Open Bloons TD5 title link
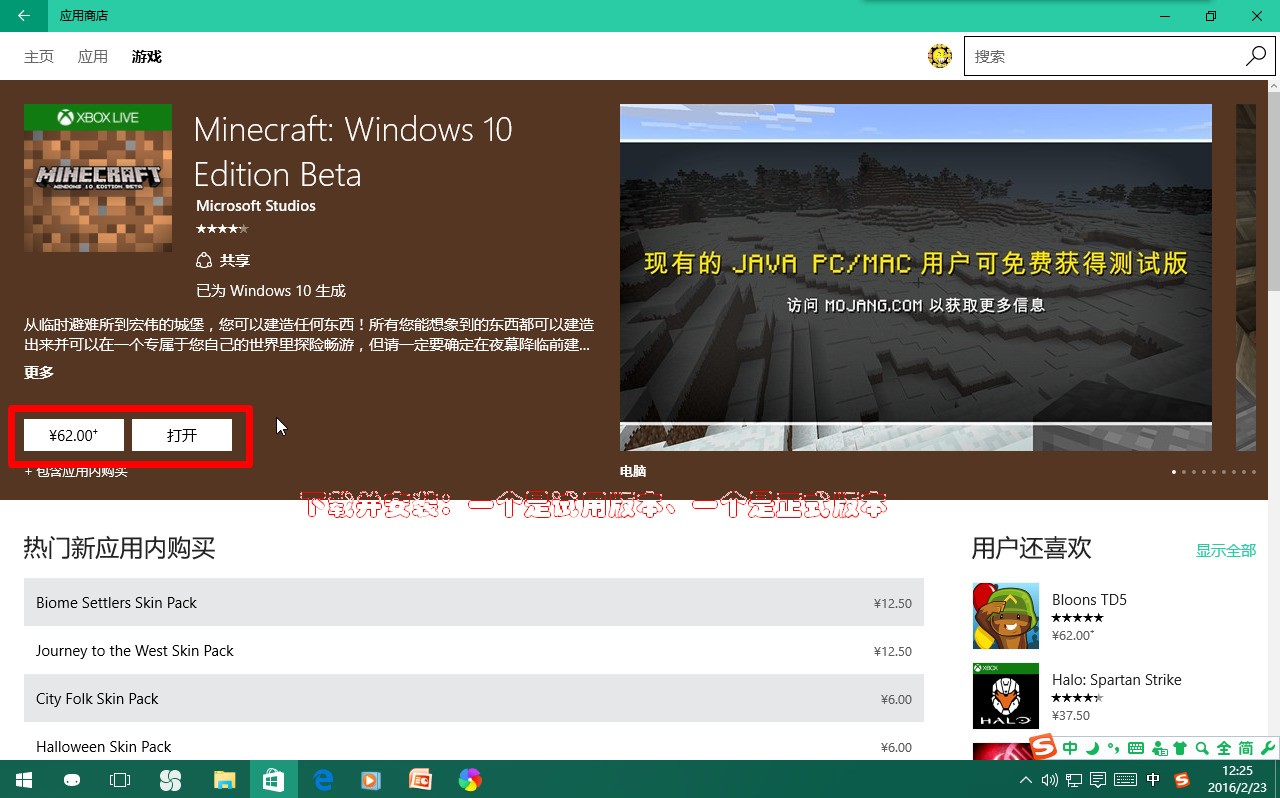1280x798 pixels. [1089, 600]
